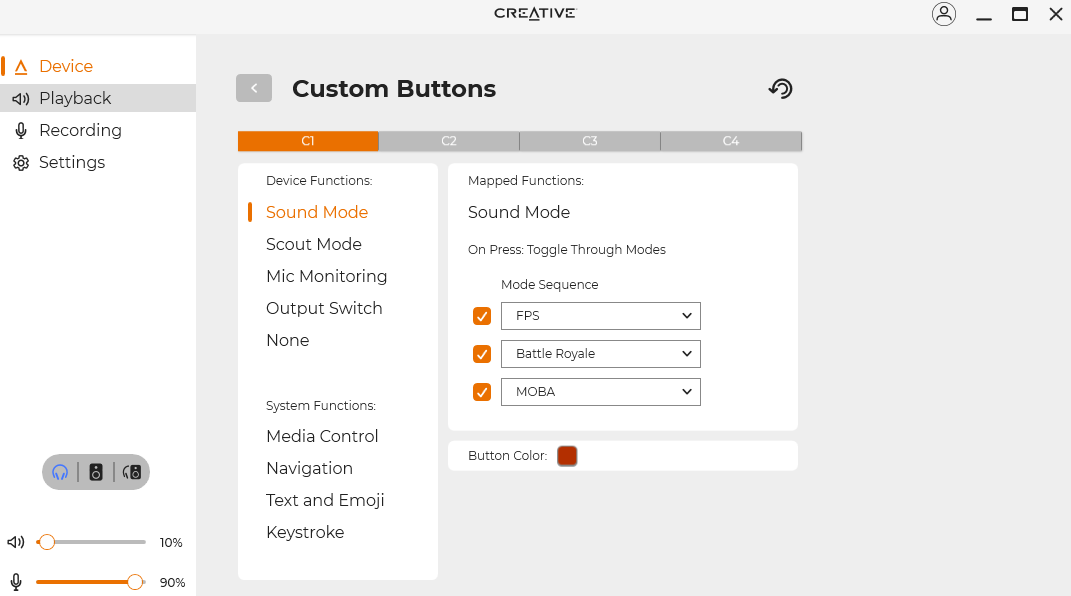The image size is (1071, 596).
Task: Uncheck the FPS mode checkbox
Action: [x=482, y=316]
